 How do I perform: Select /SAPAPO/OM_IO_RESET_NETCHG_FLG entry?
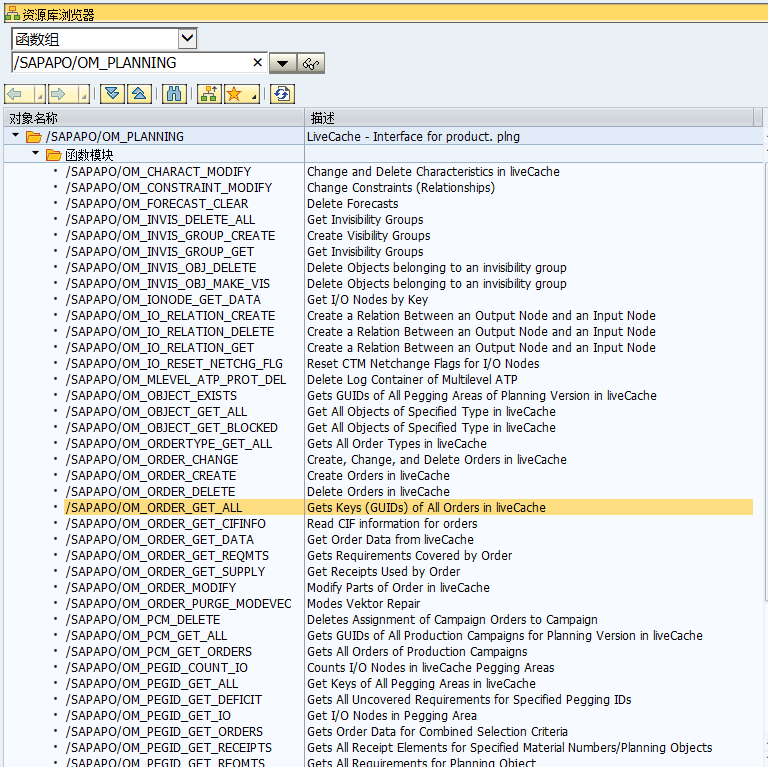point(174,363)
